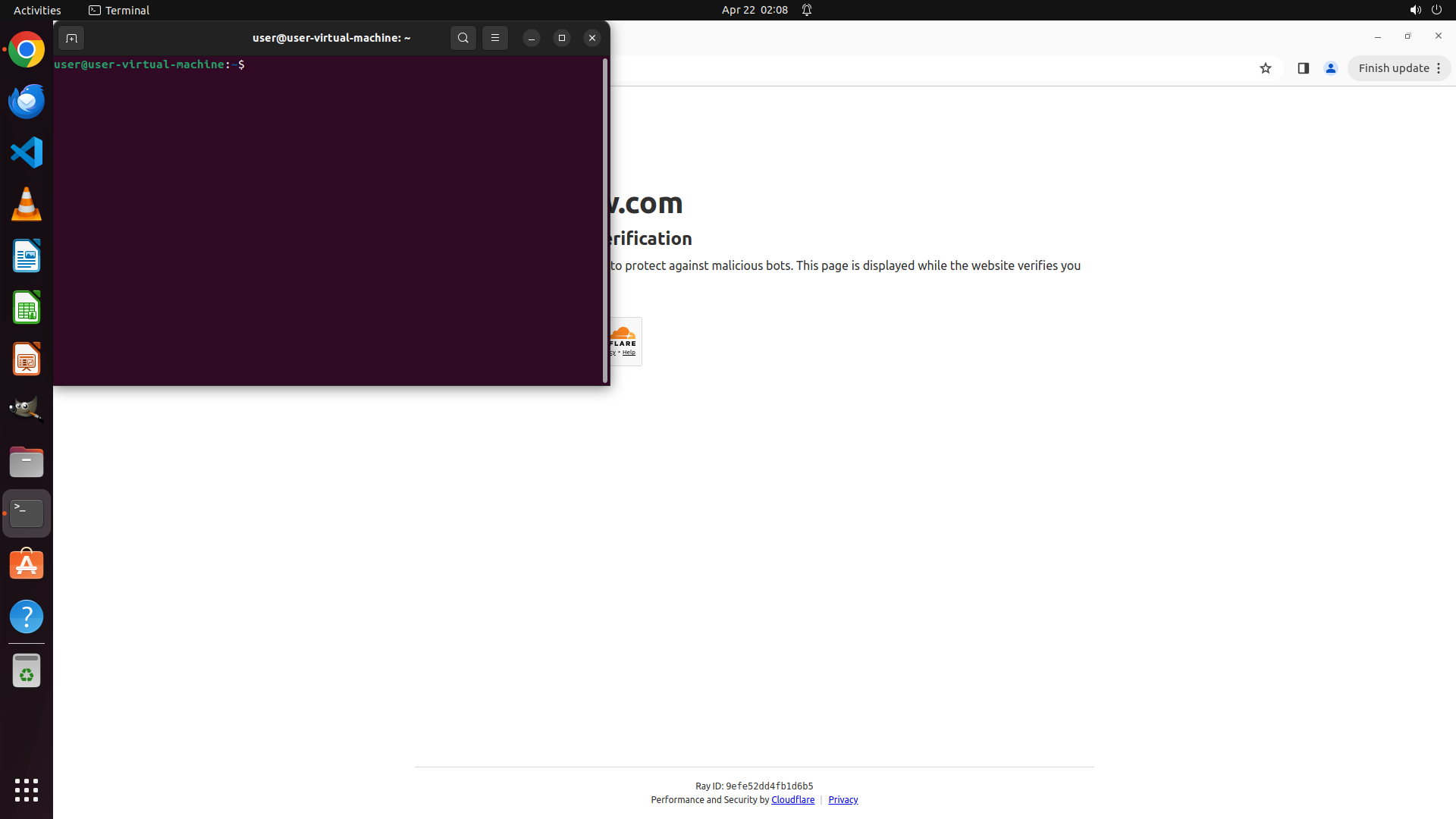Launch Thunderbird from the dock

point(27,101)
